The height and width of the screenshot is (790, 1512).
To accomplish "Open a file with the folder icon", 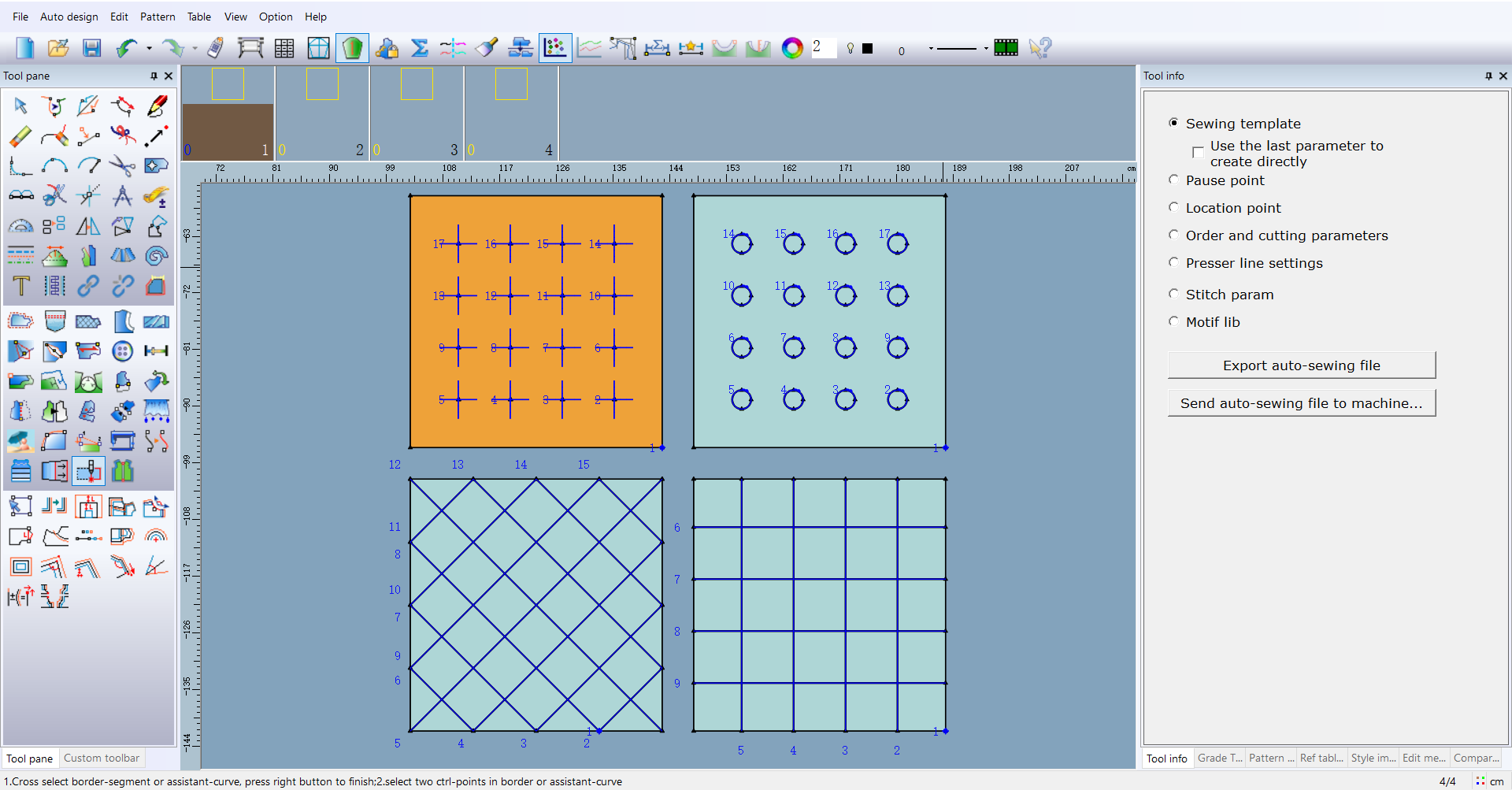I will click(x=58, y=48).
